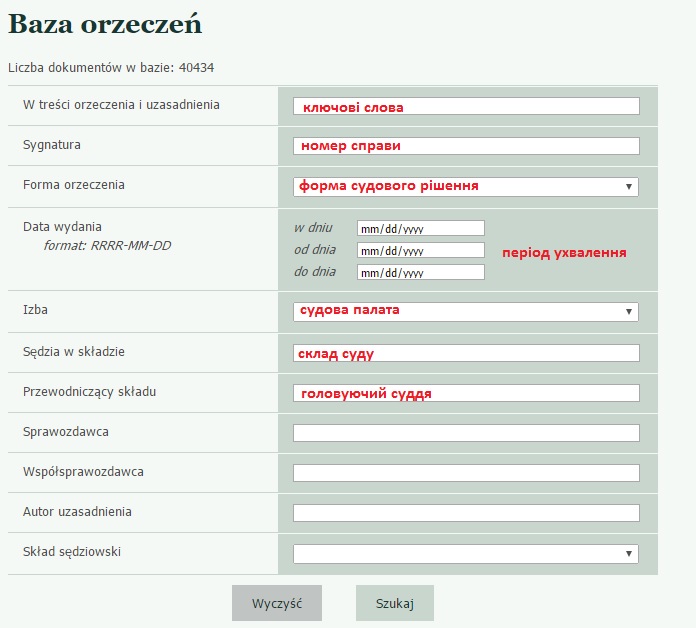Focus the 'Przewodniczący składu' text box
The width and height of the screenshot is (696, 628).
tap(466, 393)
